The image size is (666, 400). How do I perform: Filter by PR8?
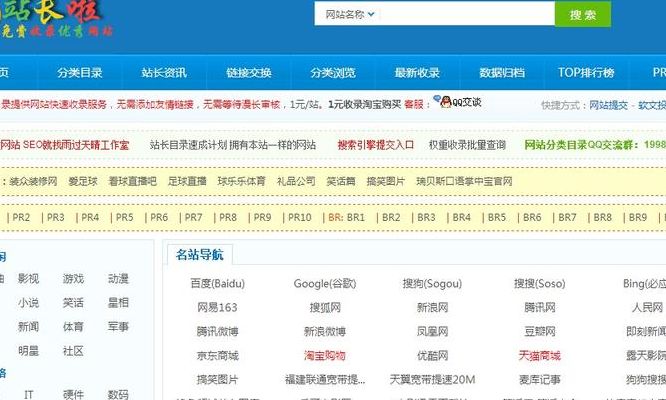coord(228,217)
